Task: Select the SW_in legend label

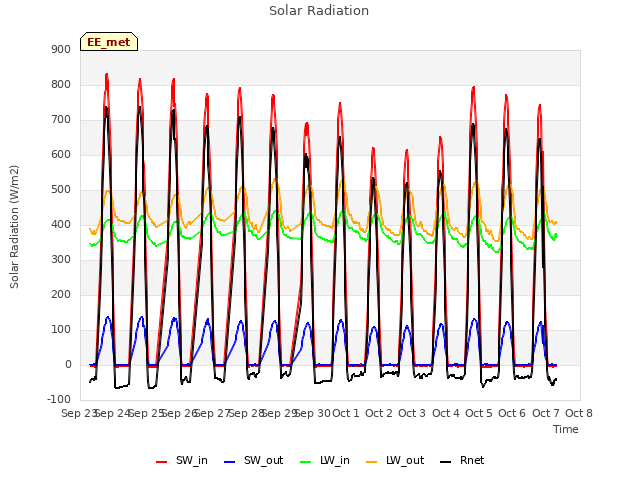Action: [192, 460]
